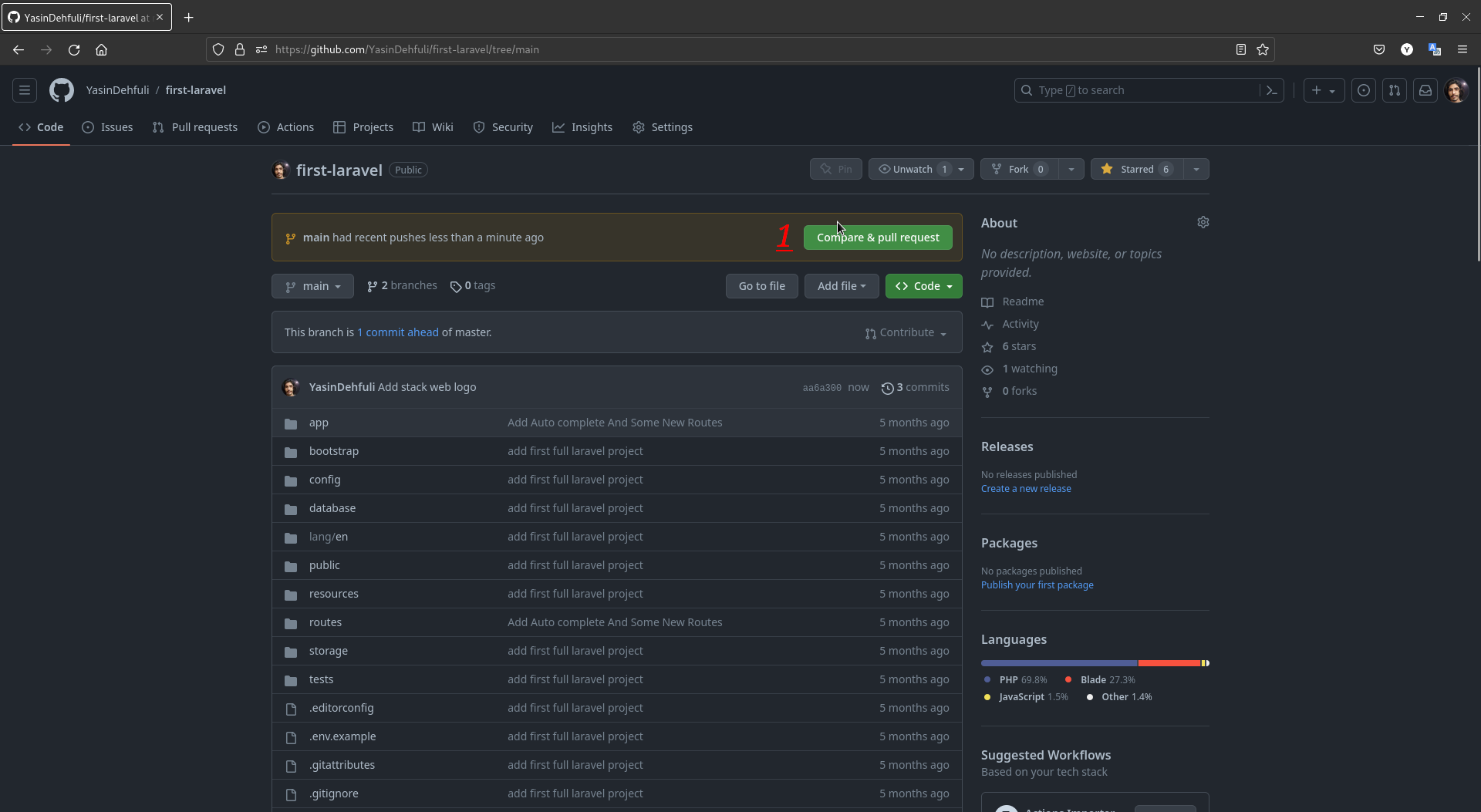The image size is (1481, 812).
Task: Open commit hash aa6a300
Action: point(821,388)
